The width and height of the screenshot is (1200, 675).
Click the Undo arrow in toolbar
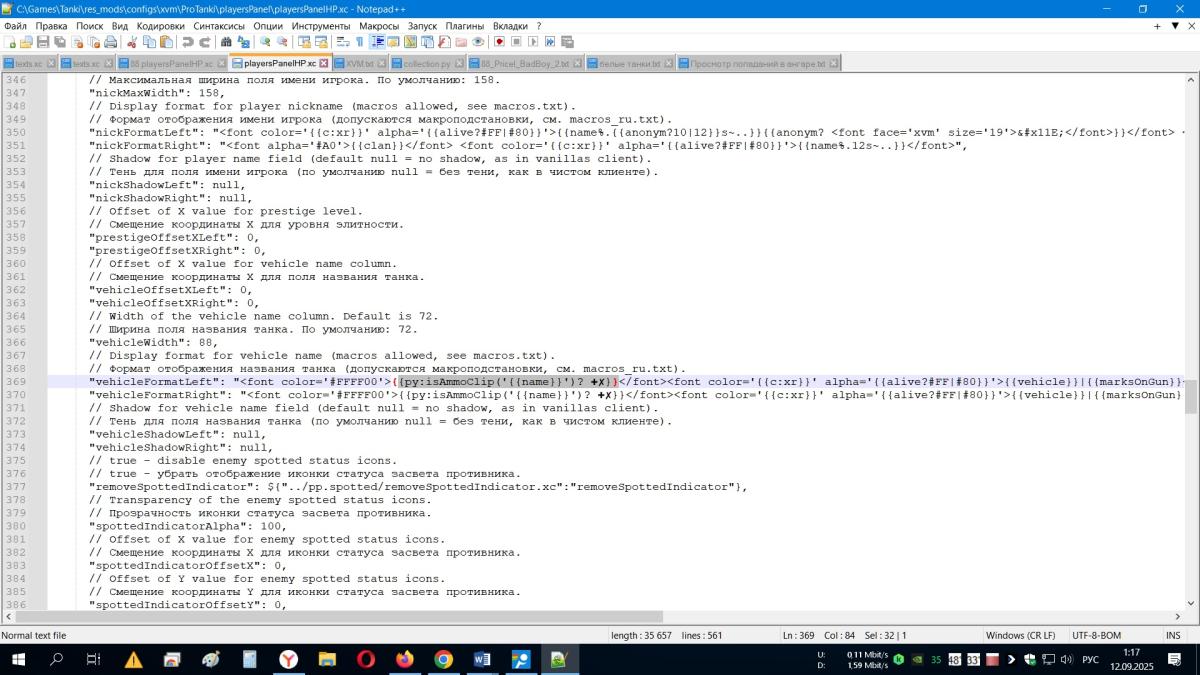click(187, 42)
